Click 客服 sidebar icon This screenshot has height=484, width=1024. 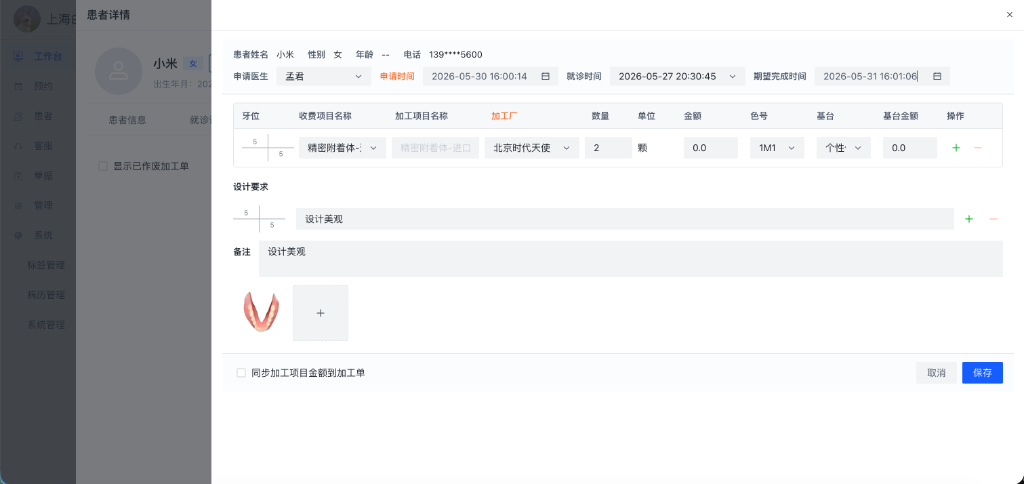click(x=19, y=146)
